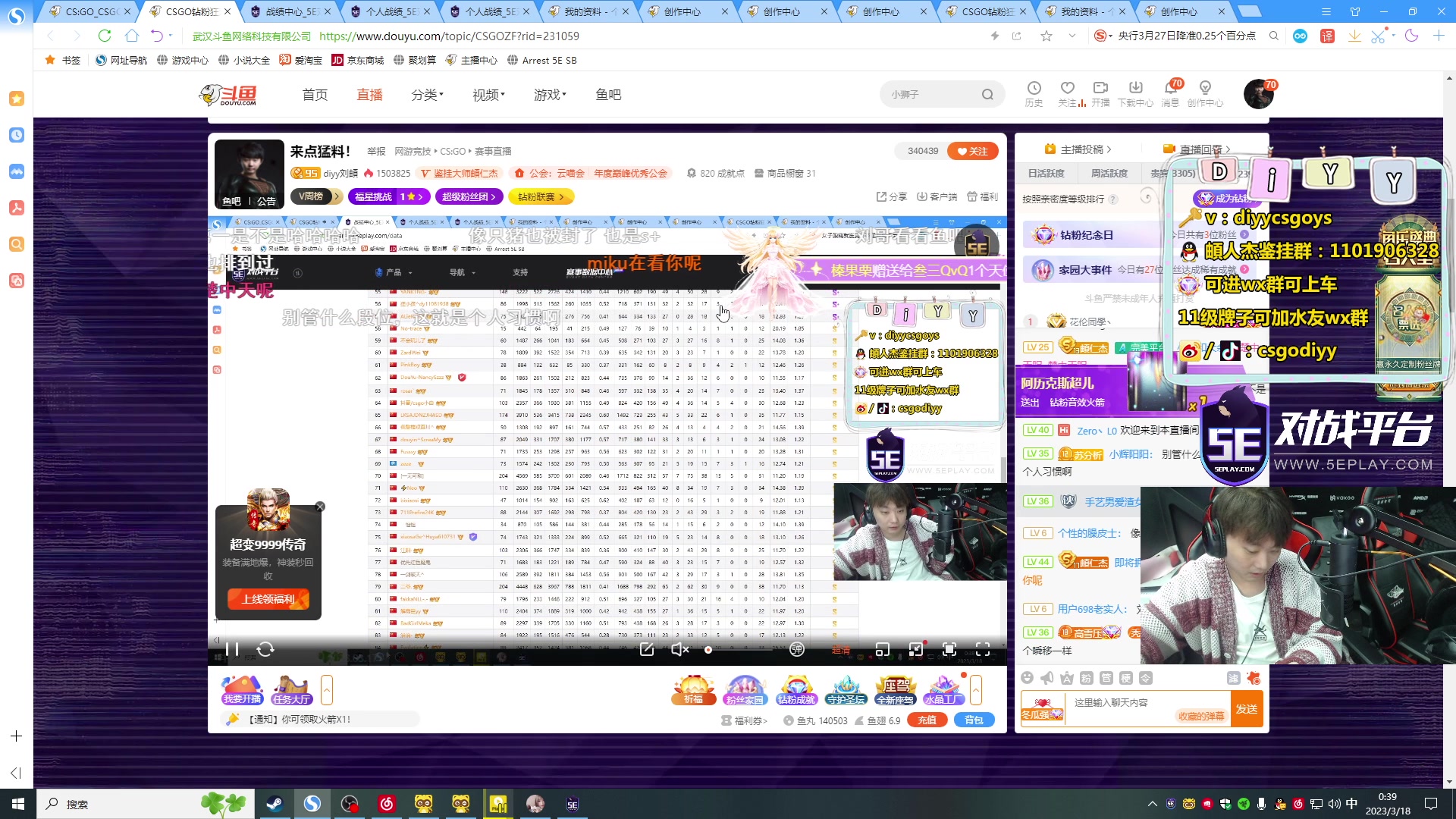The image size is (1456, 819).
Task: Switch player to picture-in-picture mini window
Action: click(x=883, y=650)
